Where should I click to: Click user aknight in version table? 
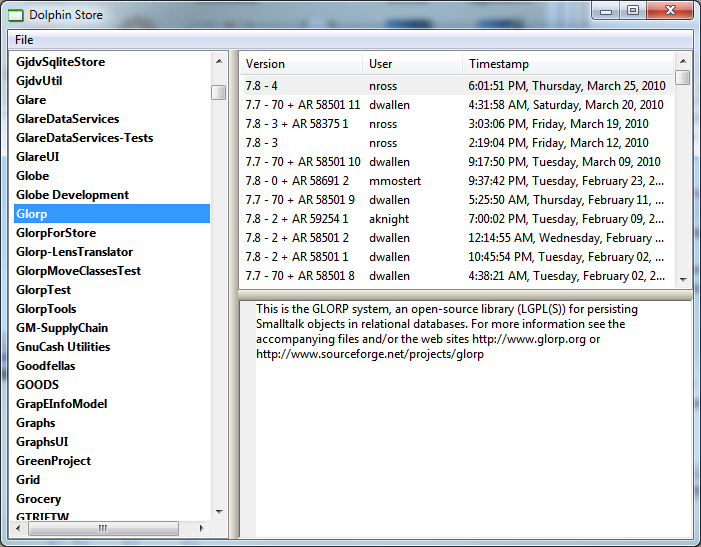coord(389,219)
